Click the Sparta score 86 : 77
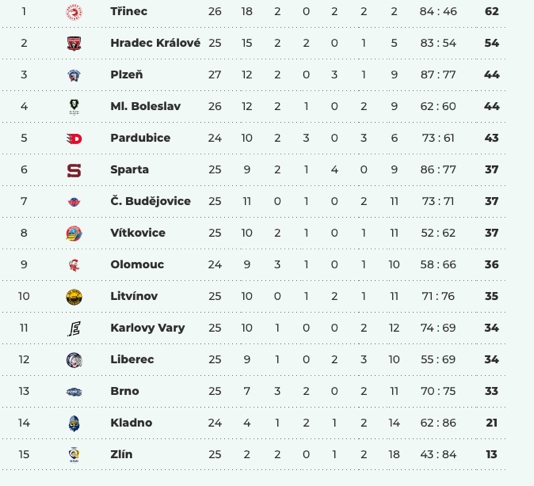The image size is (534, 486). (438, 169)
